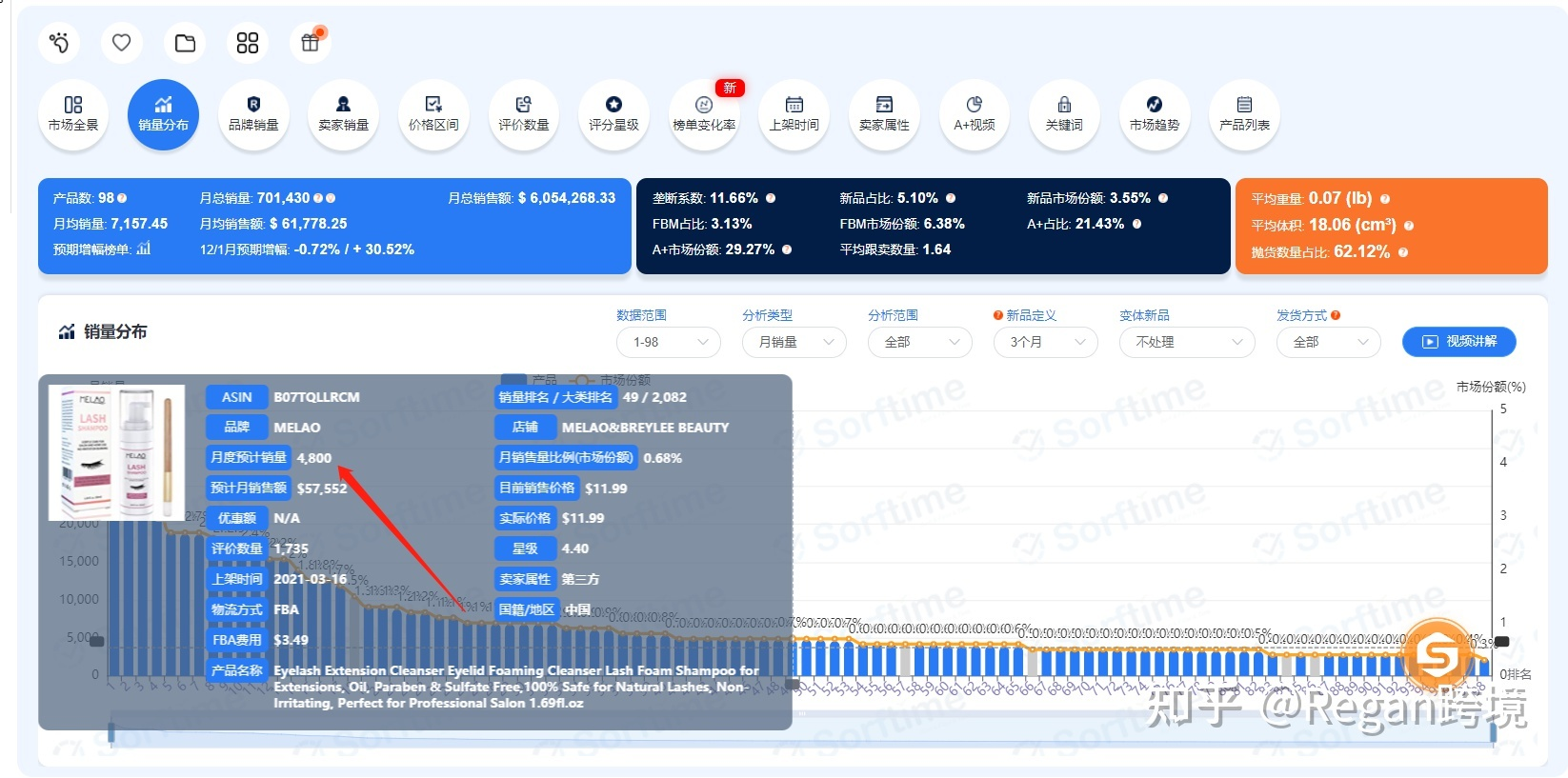Image resolution: width=1568 pixels, height=778 pixels.
Task: Click the eyelash shampoo product thumbnail
Action: pyautogui.click(x=116, y=452)
